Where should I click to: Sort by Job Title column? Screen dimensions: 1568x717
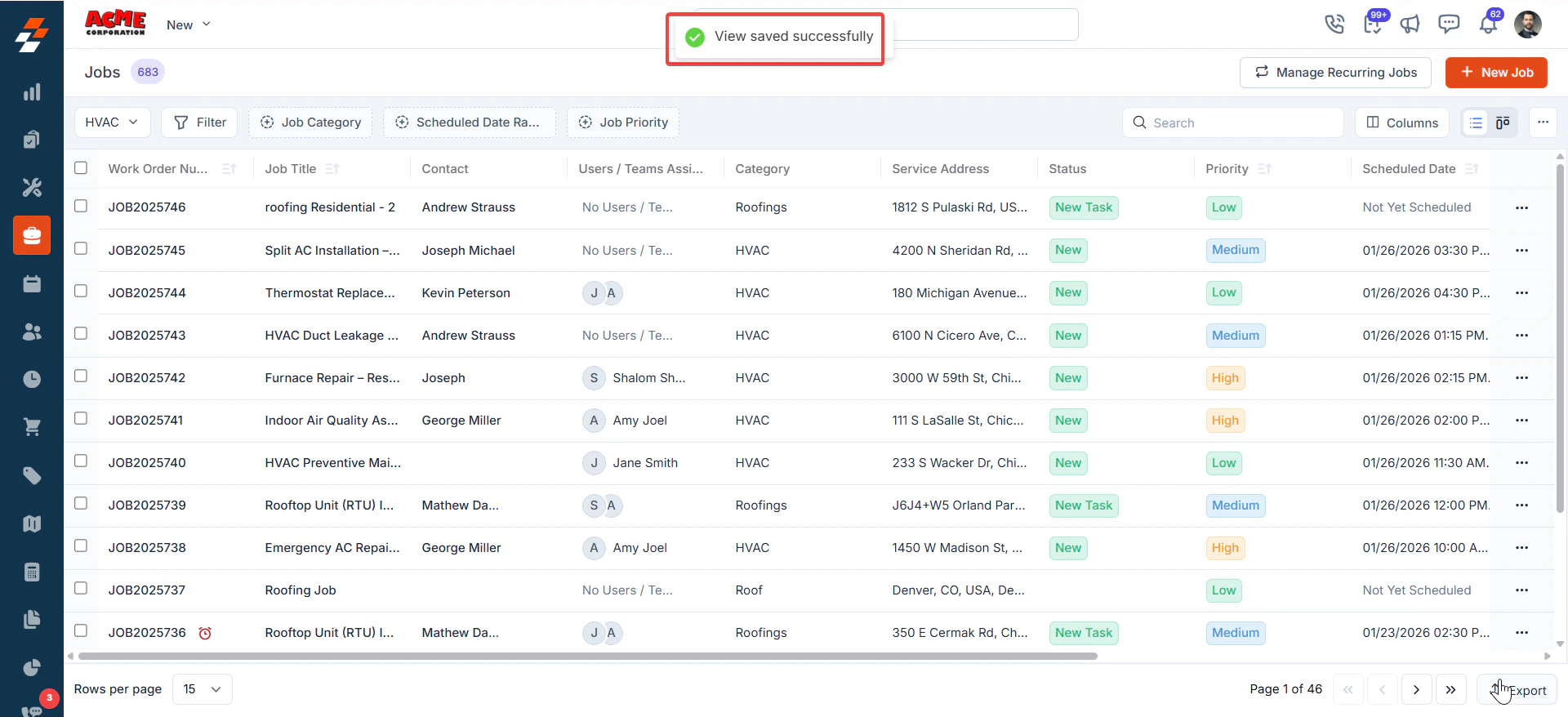pos(332,169)
